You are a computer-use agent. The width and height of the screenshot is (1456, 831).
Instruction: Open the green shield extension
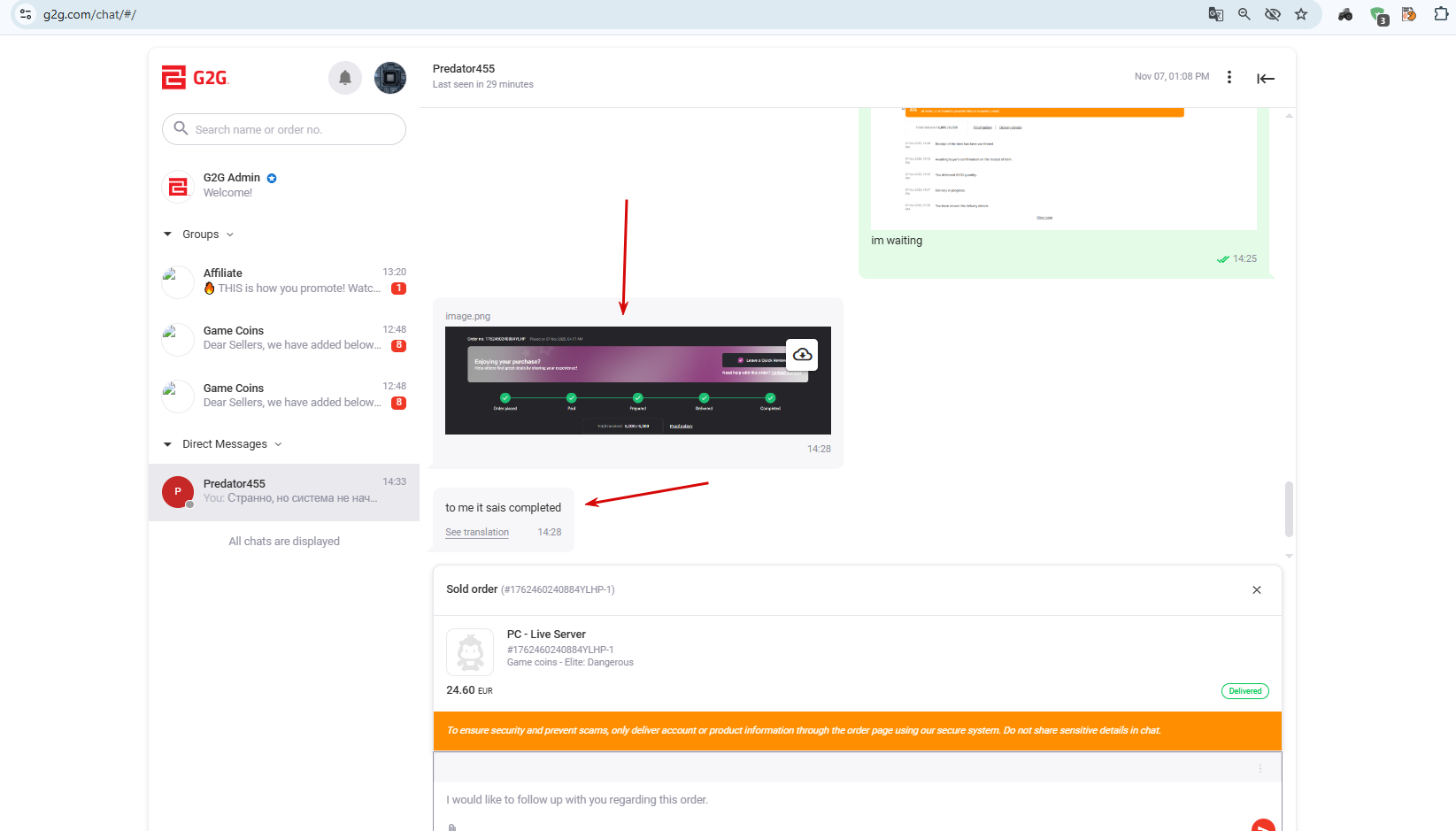click(1378, 15)
